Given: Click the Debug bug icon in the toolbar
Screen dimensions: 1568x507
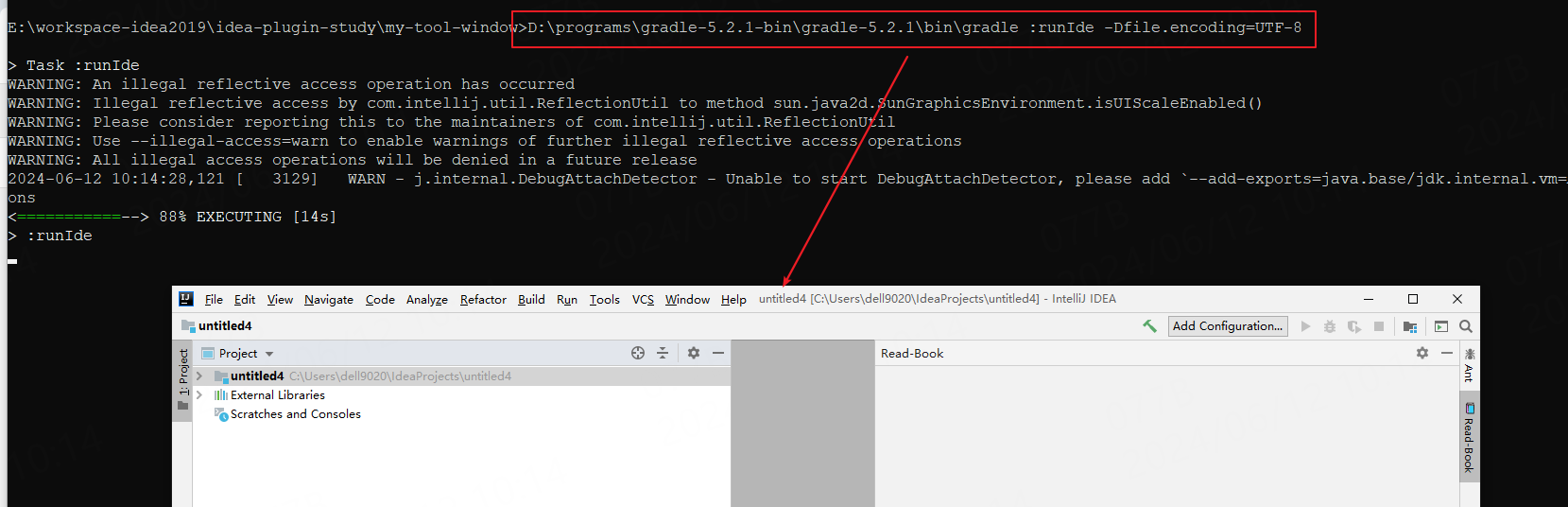Looking at the screenshot, I should (x=1330, y=326).
